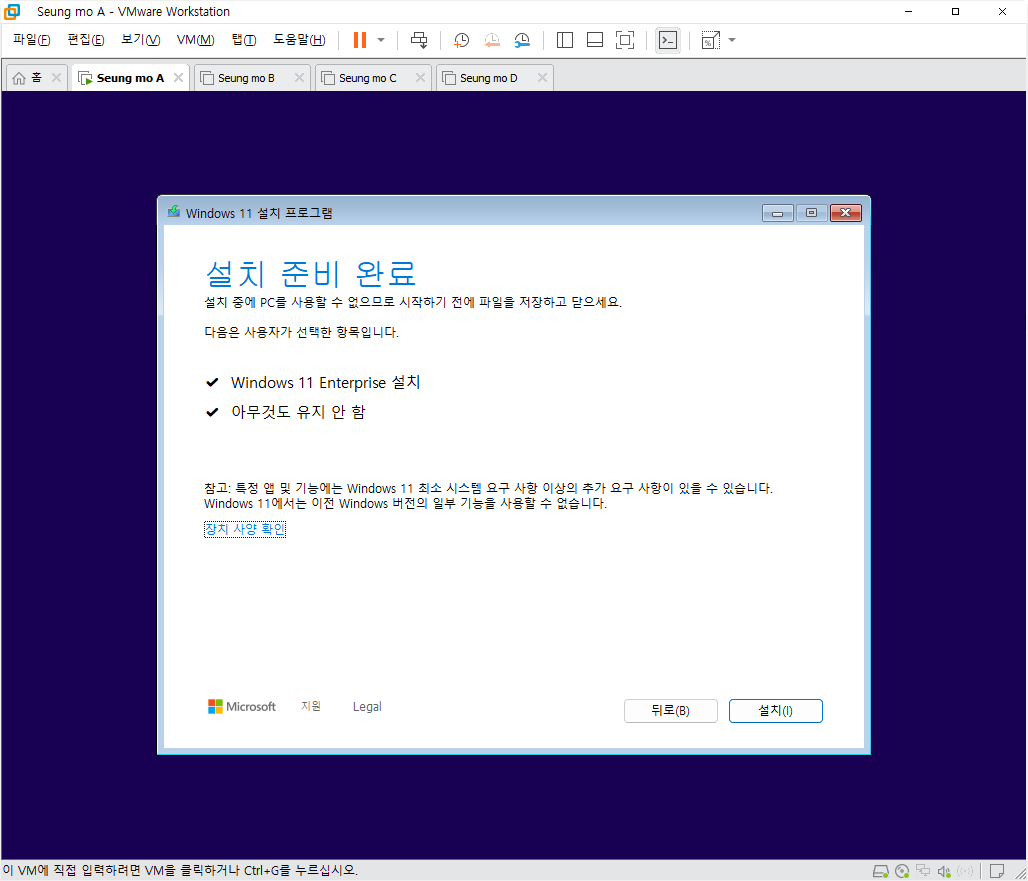Toggle the library sidebar view icon
The width and height of the screenshot is (1028, 881).
tap(564, 41)
